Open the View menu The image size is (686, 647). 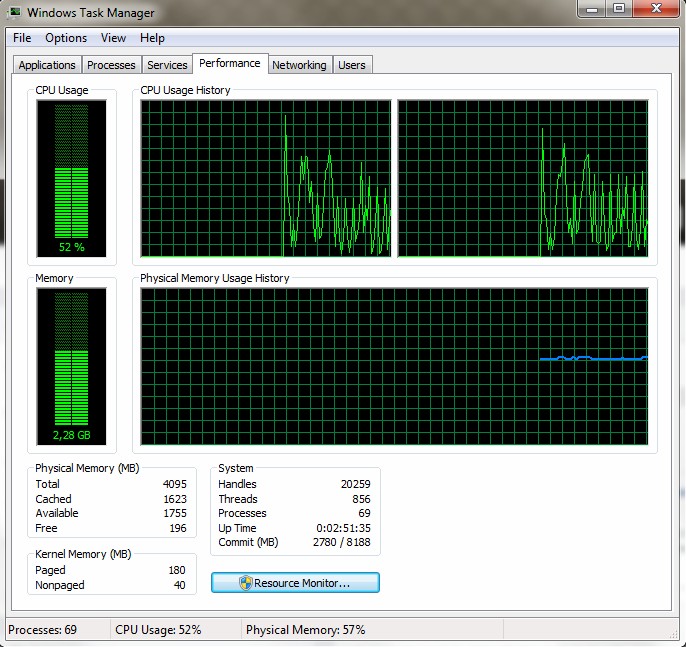[113, 38]
